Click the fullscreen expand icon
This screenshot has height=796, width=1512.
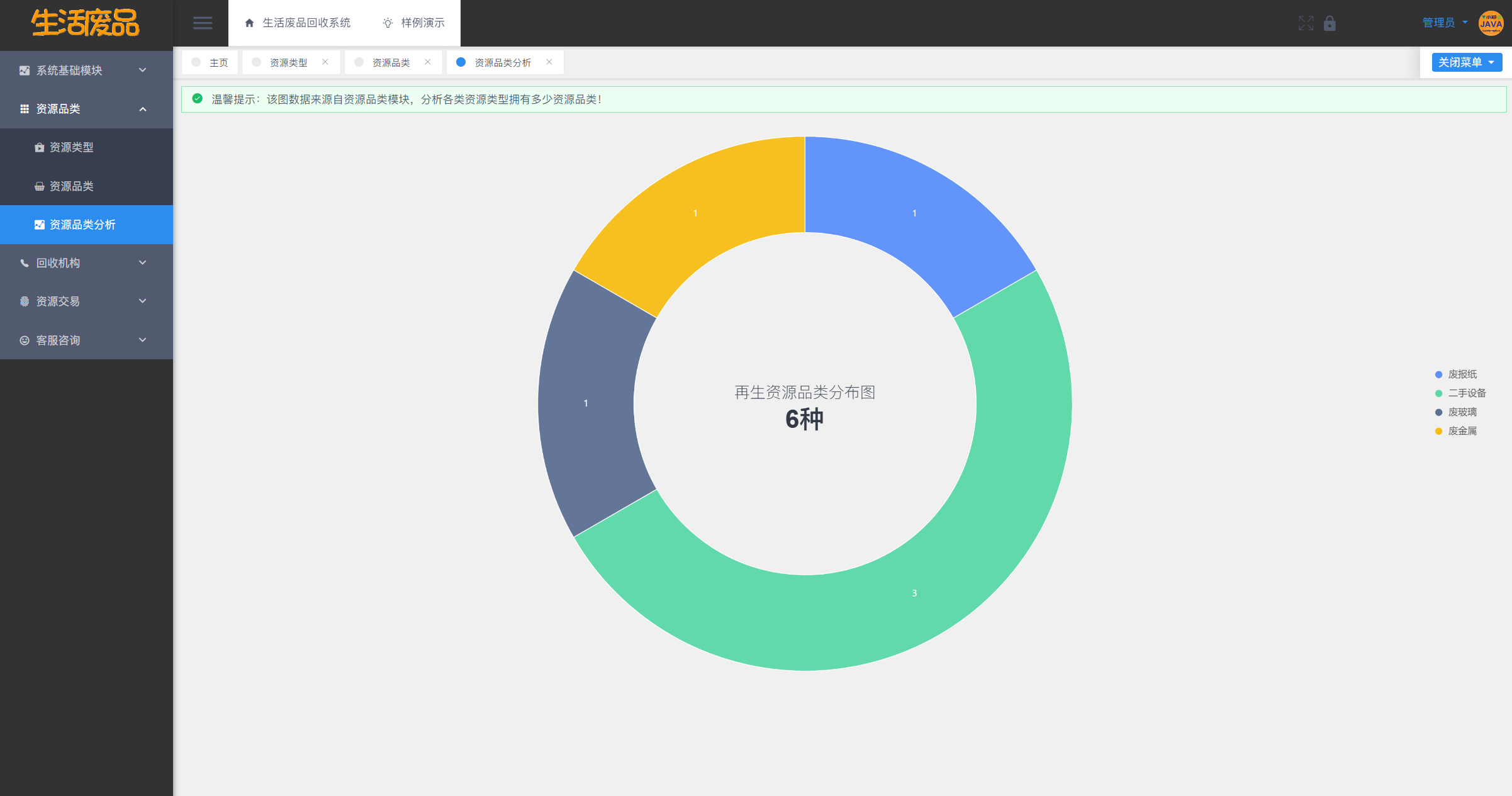pos(1306,23)
